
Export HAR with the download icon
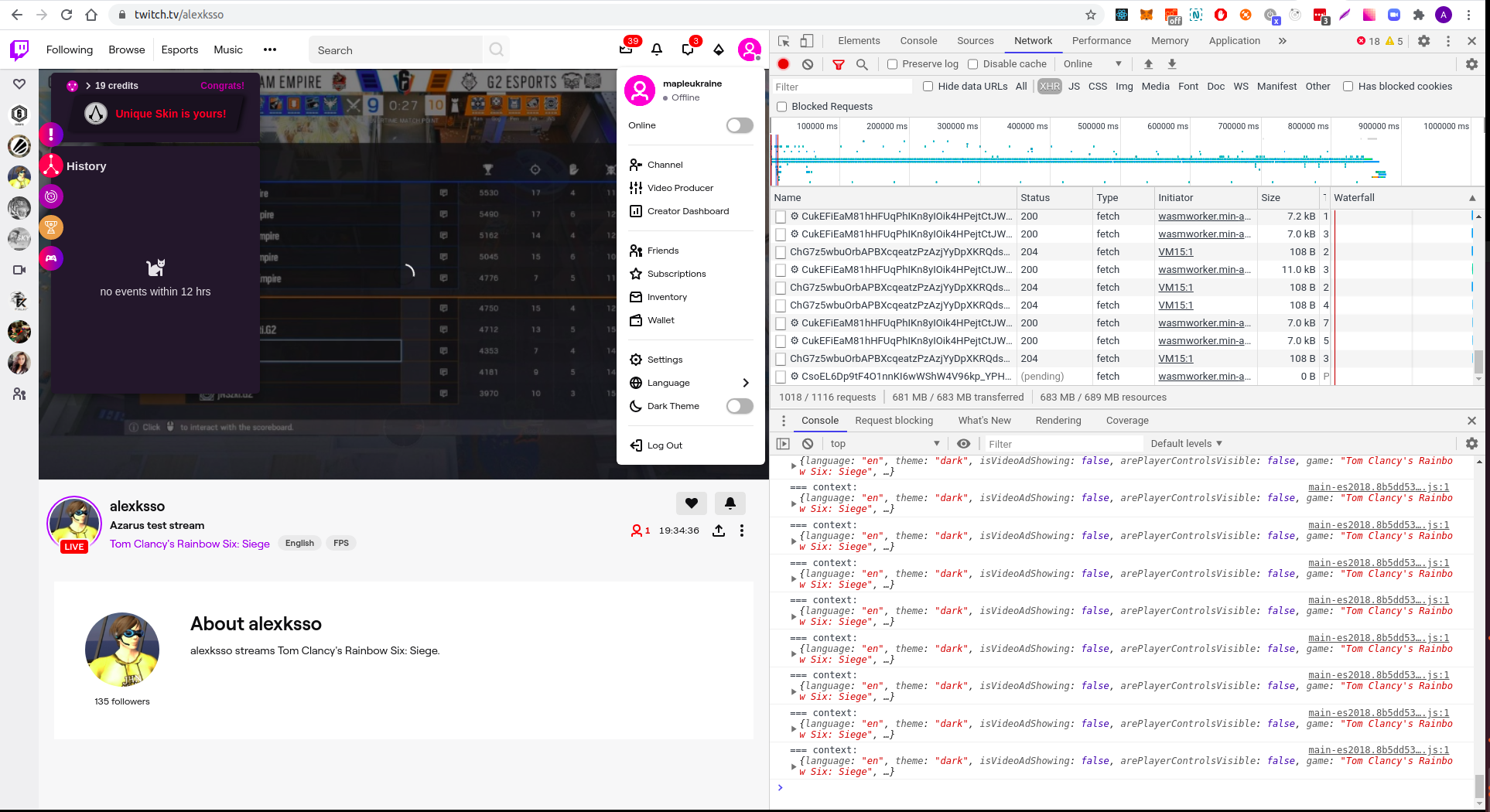click(x=1173, y=63)
